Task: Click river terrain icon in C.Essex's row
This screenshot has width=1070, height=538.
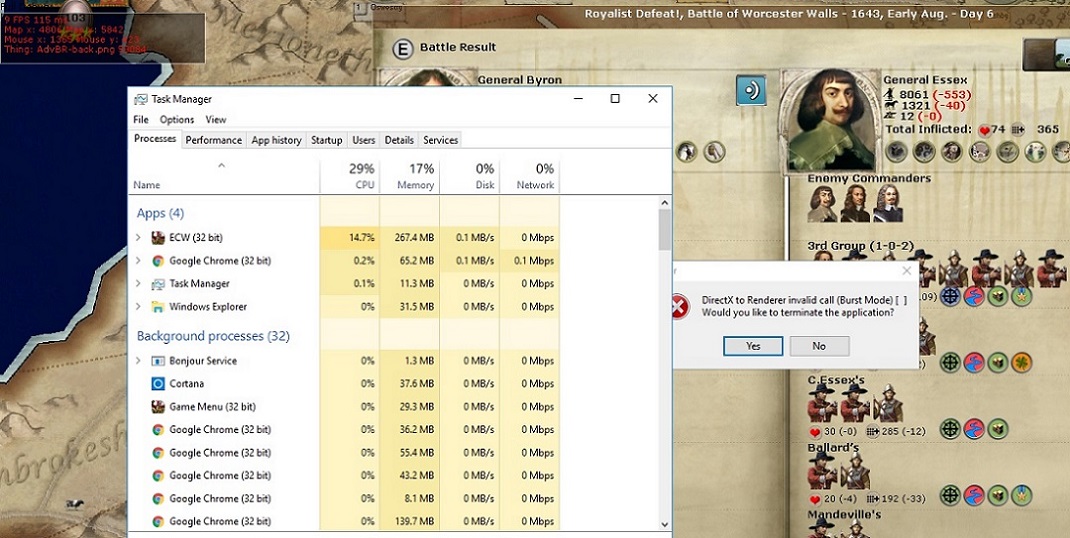Action: [974, 429]
